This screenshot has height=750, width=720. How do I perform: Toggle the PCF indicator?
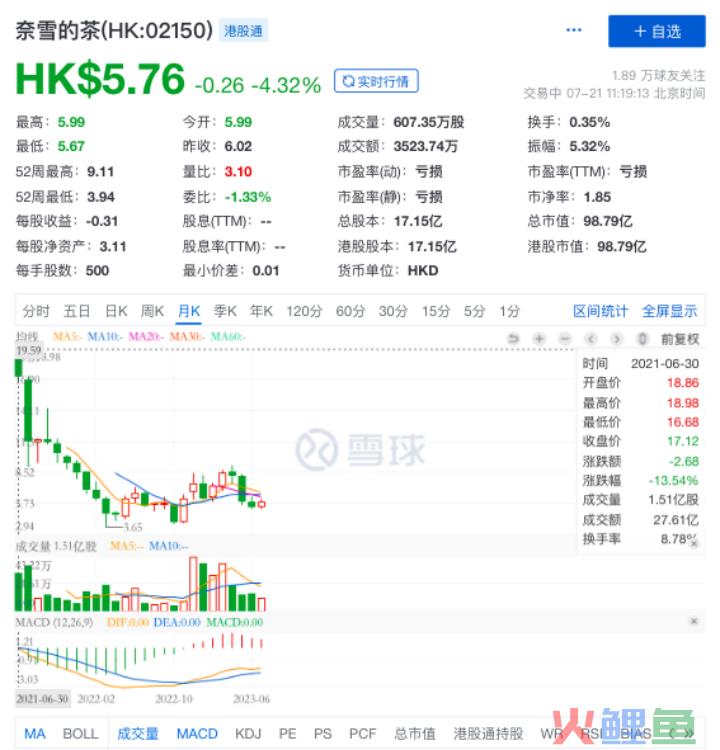click(x=363, y=734)
